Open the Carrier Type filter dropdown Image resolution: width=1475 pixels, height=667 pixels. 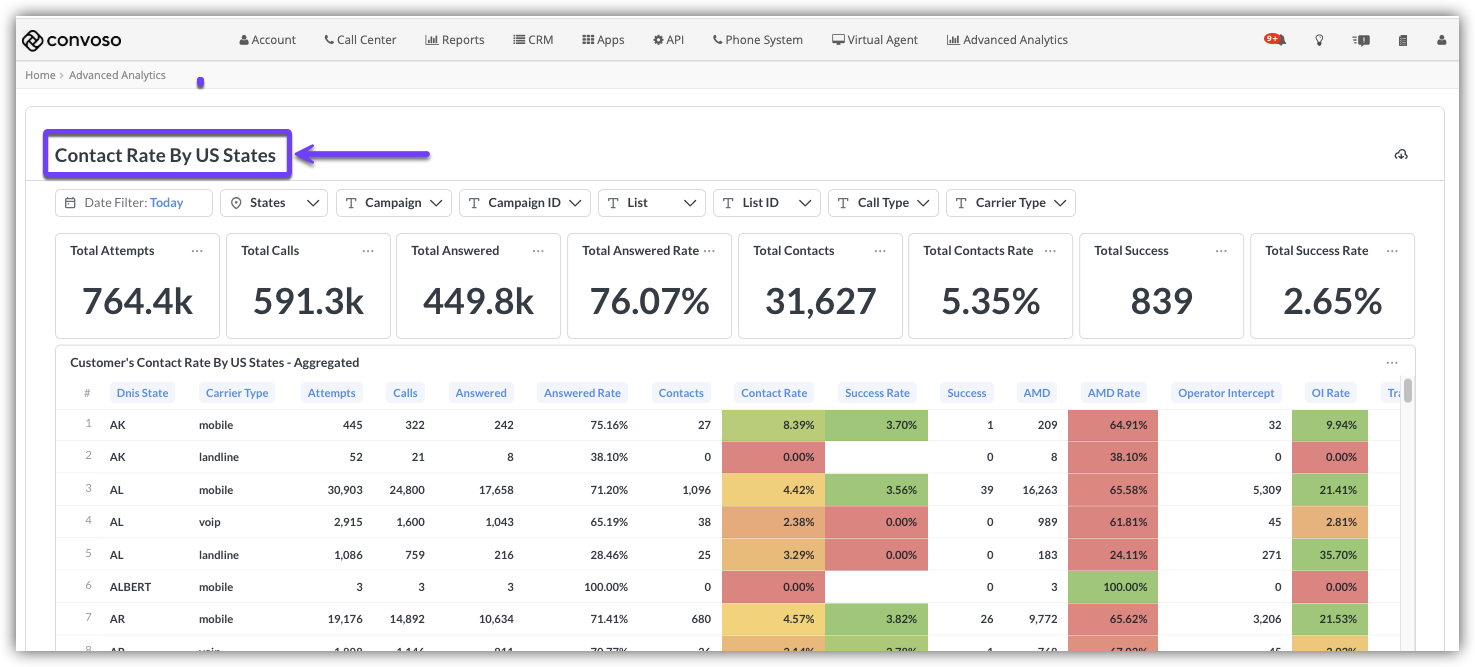pos(1010,203)
